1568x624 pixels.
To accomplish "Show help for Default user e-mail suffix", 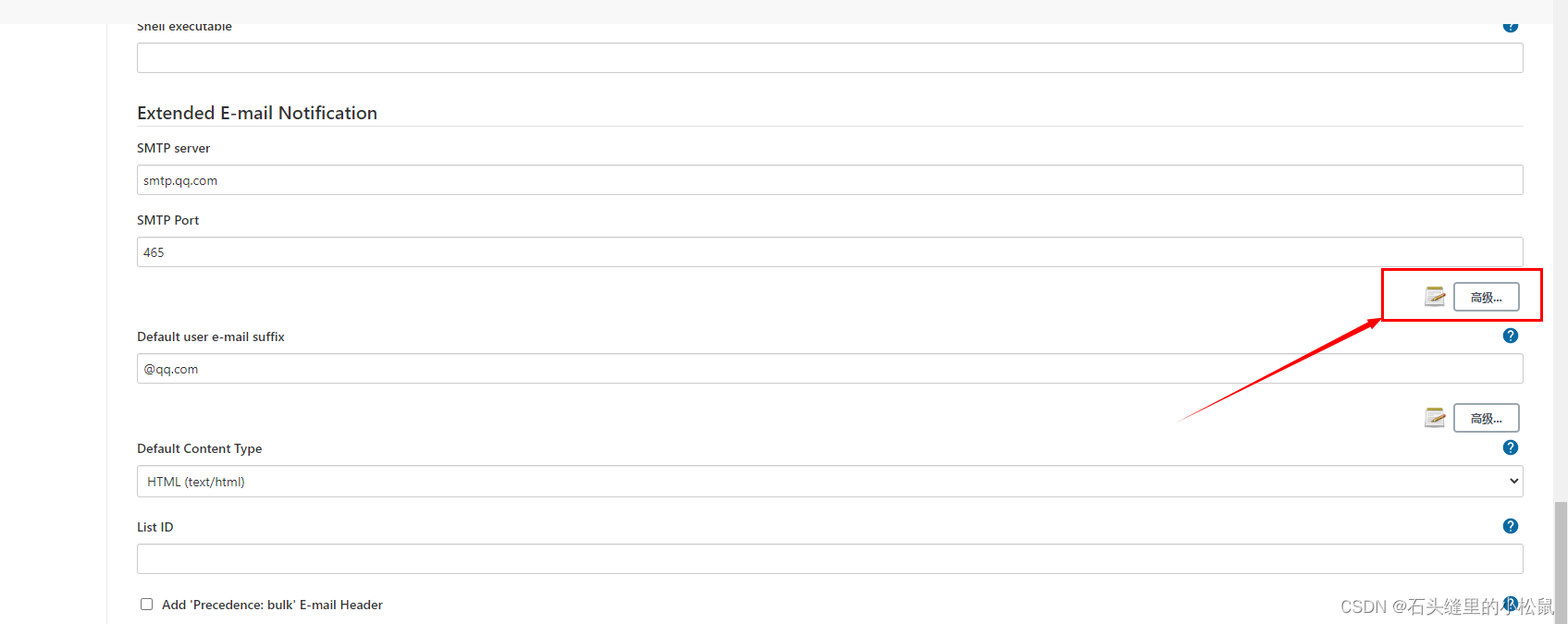I will click(1511, 336).
